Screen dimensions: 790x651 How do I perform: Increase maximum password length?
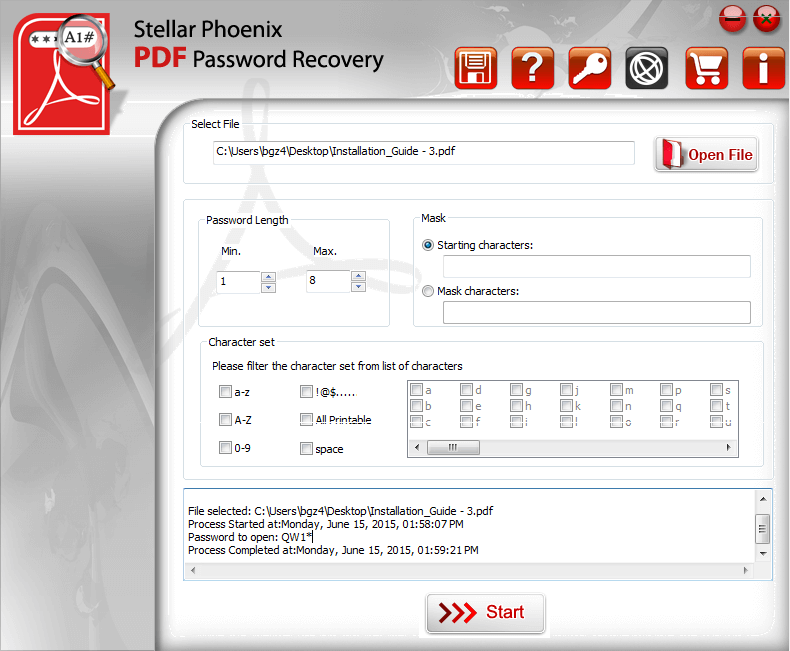click(x=358, y=276)
